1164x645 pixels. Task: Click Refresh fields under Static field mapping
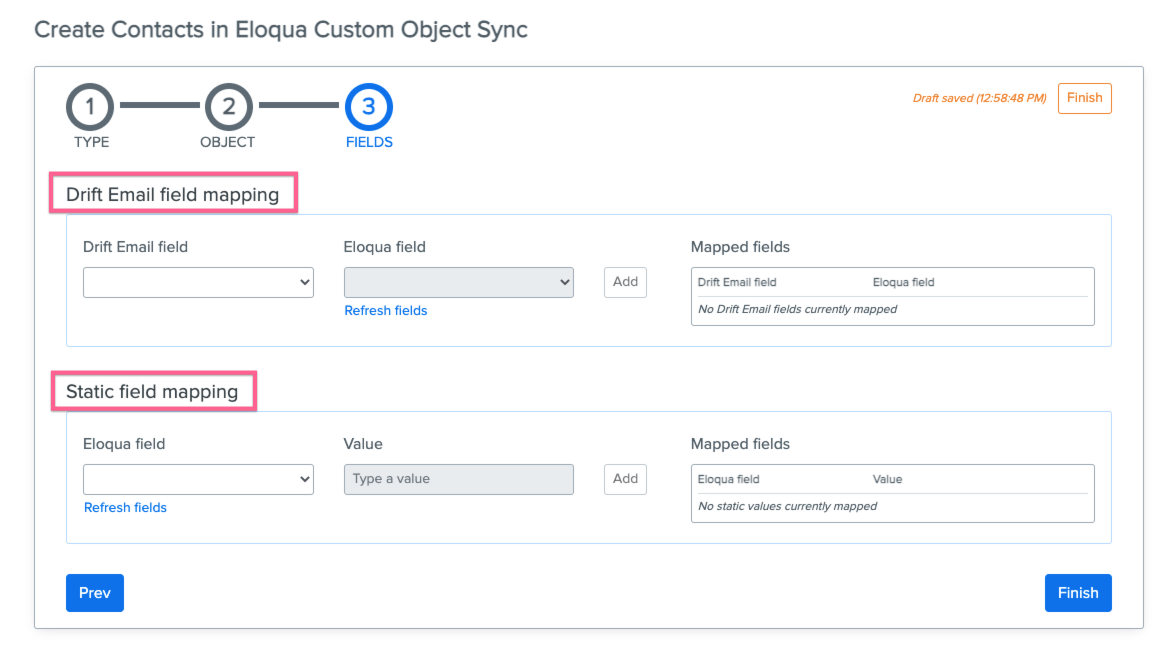point(125,508)
